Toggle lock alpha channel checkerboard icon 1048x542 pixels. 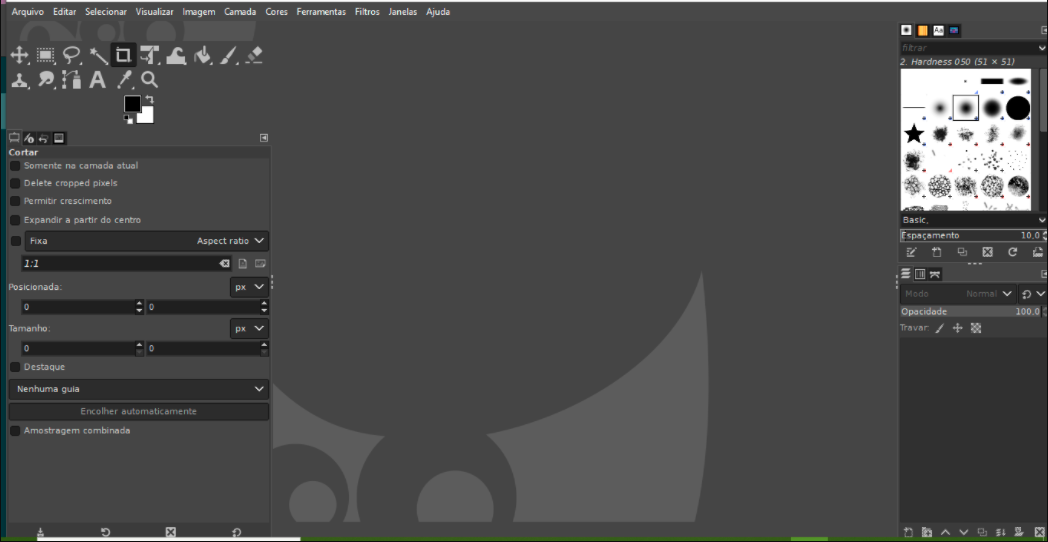point(976,328)
